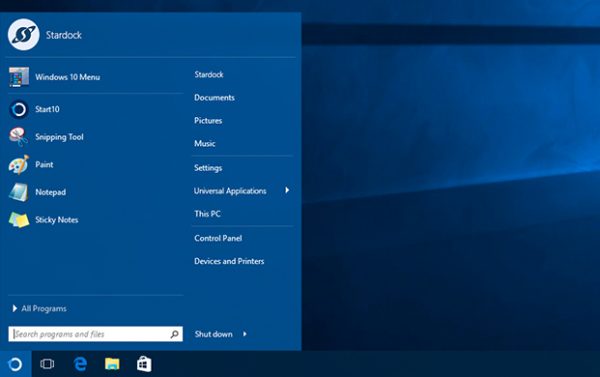600x377 pixels.
Task: Click the magnifier icon in search box
Action: tap(174, 334)
